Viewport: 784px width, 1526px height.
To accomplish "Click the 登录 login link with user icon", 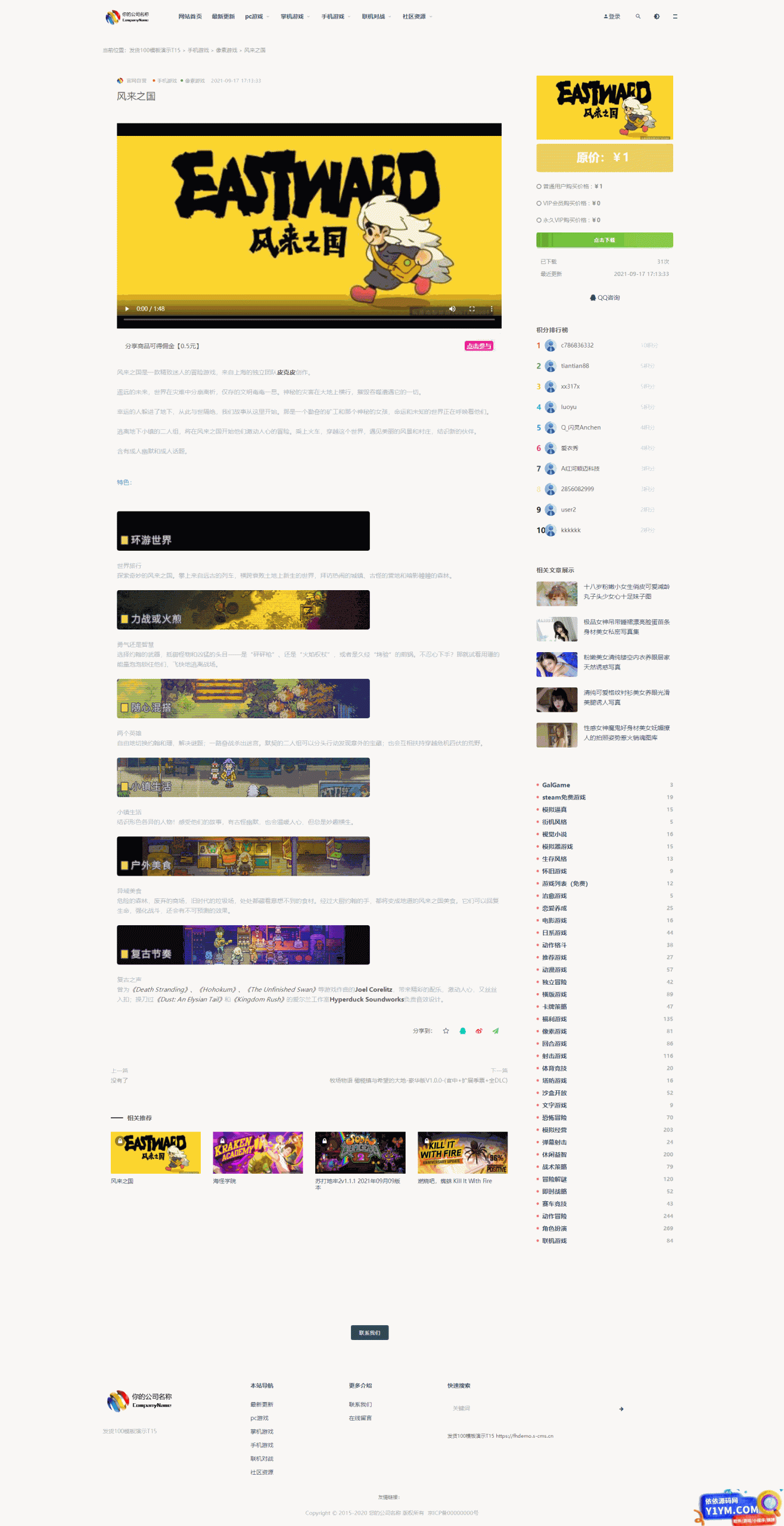I will [612, 17].
